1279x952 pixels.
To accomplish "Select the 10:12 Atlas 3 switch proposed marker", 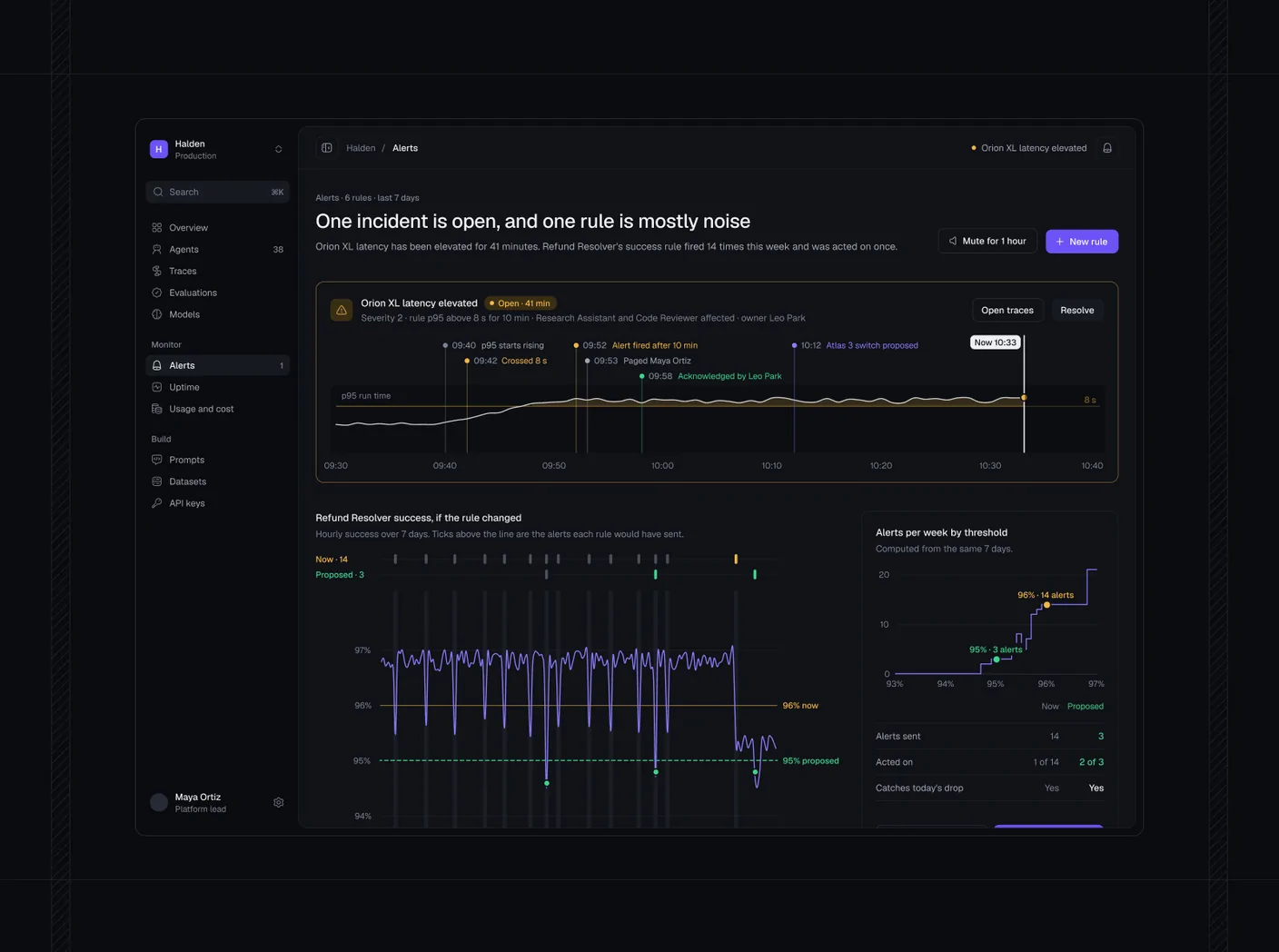I will (855, 346).
